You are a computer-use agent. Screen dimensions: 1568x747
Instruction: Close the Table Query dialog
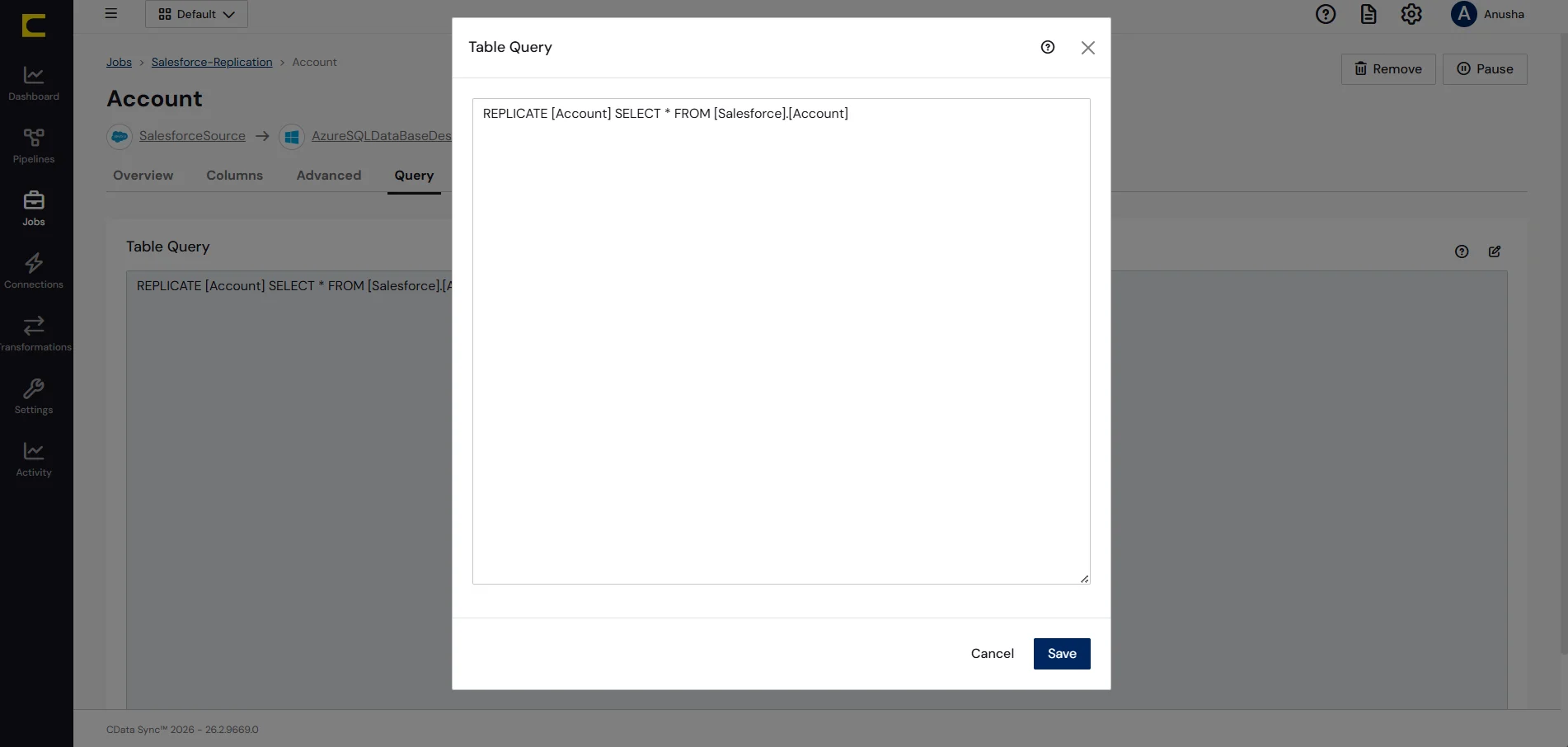[x=1088, y=48]
